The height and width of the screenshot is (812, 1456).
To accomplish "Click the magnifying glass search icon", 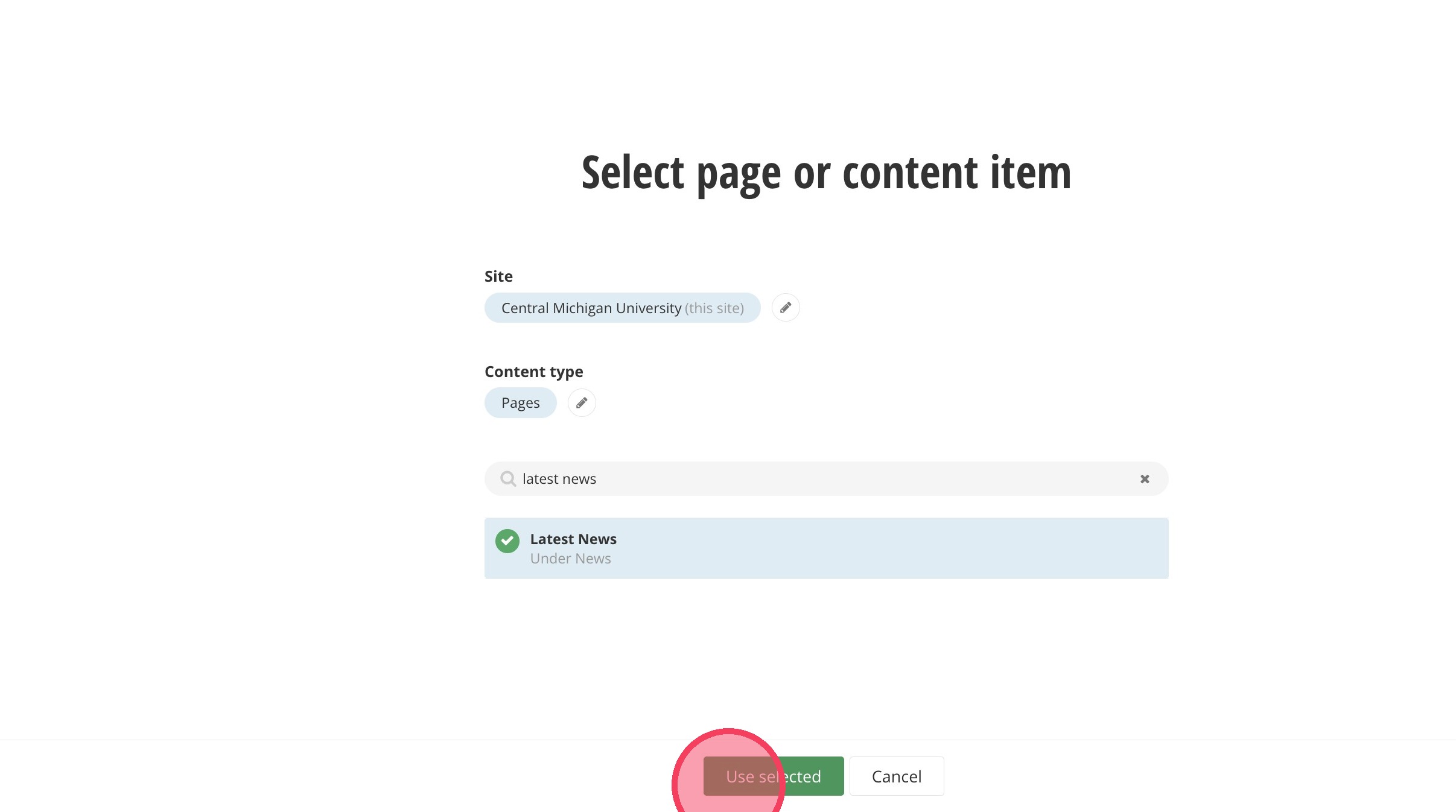I will (508, 479).
